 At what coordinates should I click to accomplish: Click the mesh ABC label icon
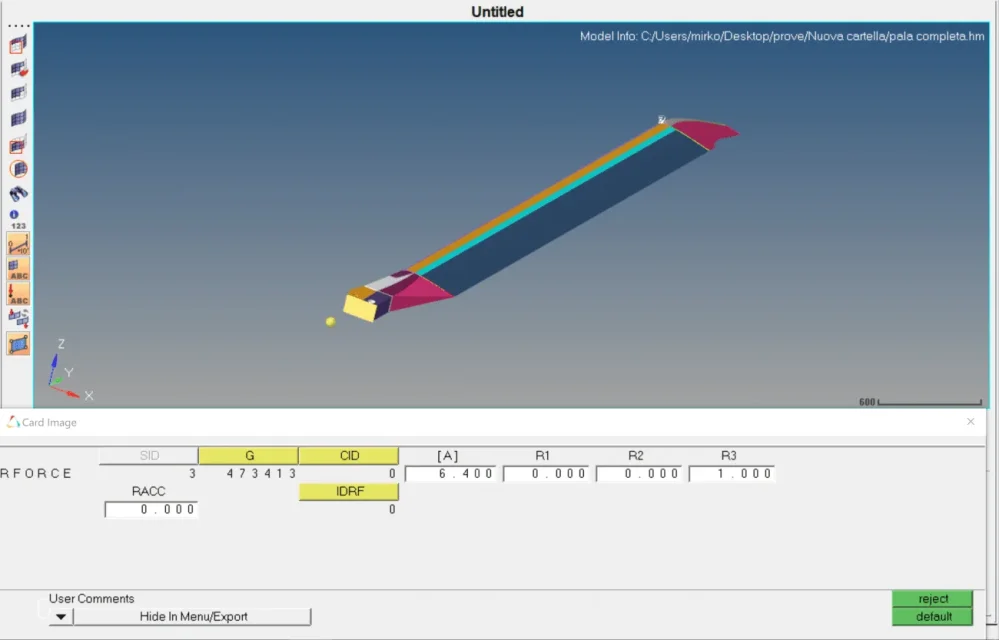[18, 269]
